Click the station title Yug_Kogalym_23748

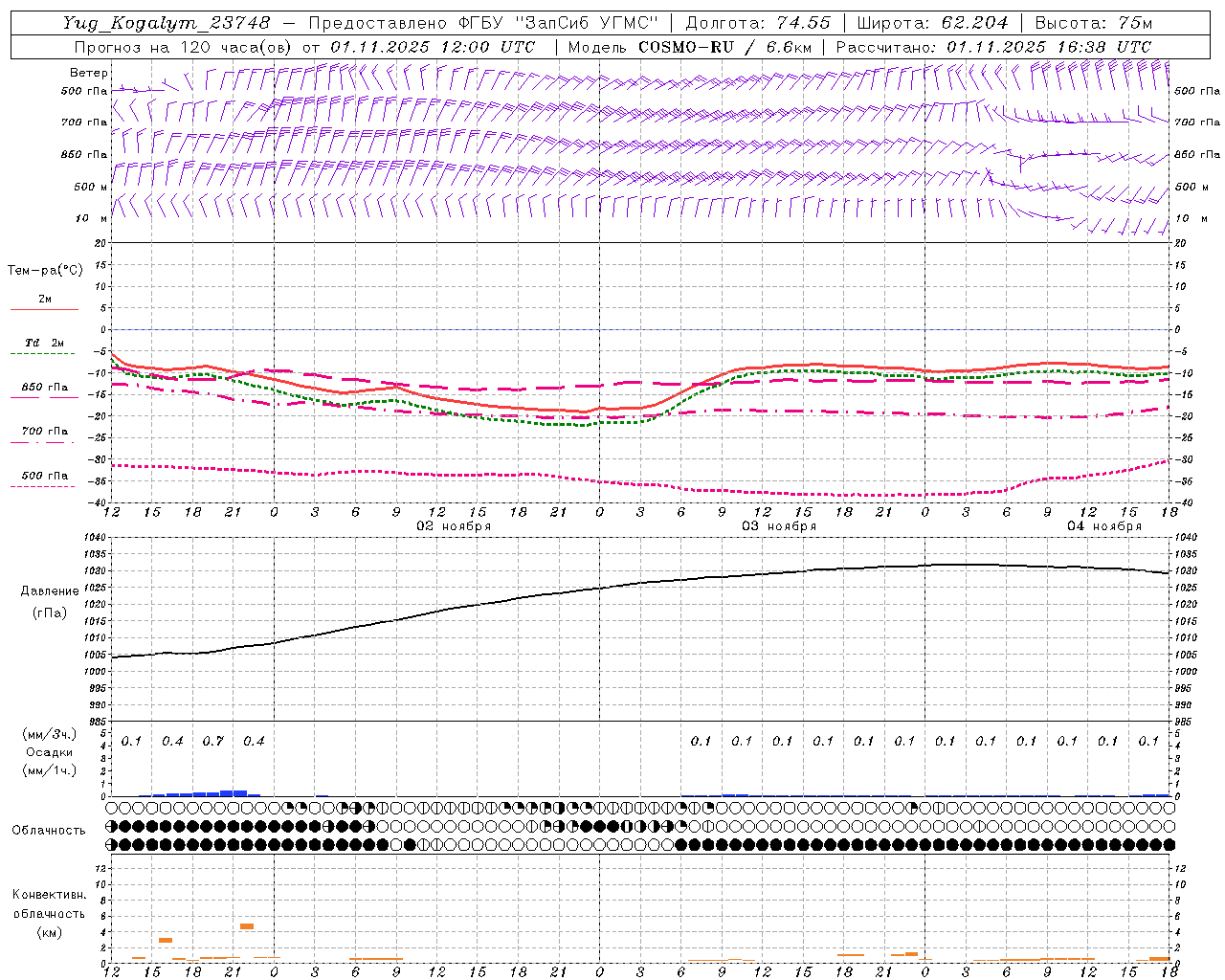[167, 23]
